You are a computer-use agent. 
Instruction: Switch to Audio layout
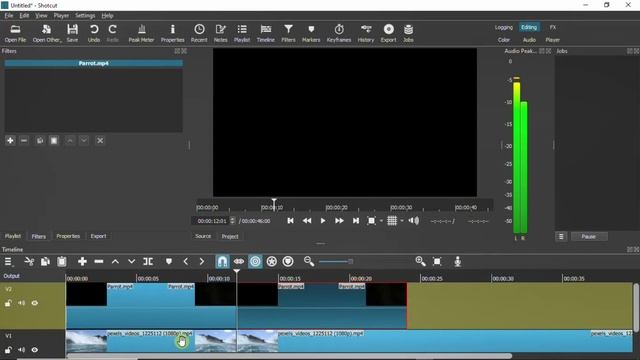(529, 40)
